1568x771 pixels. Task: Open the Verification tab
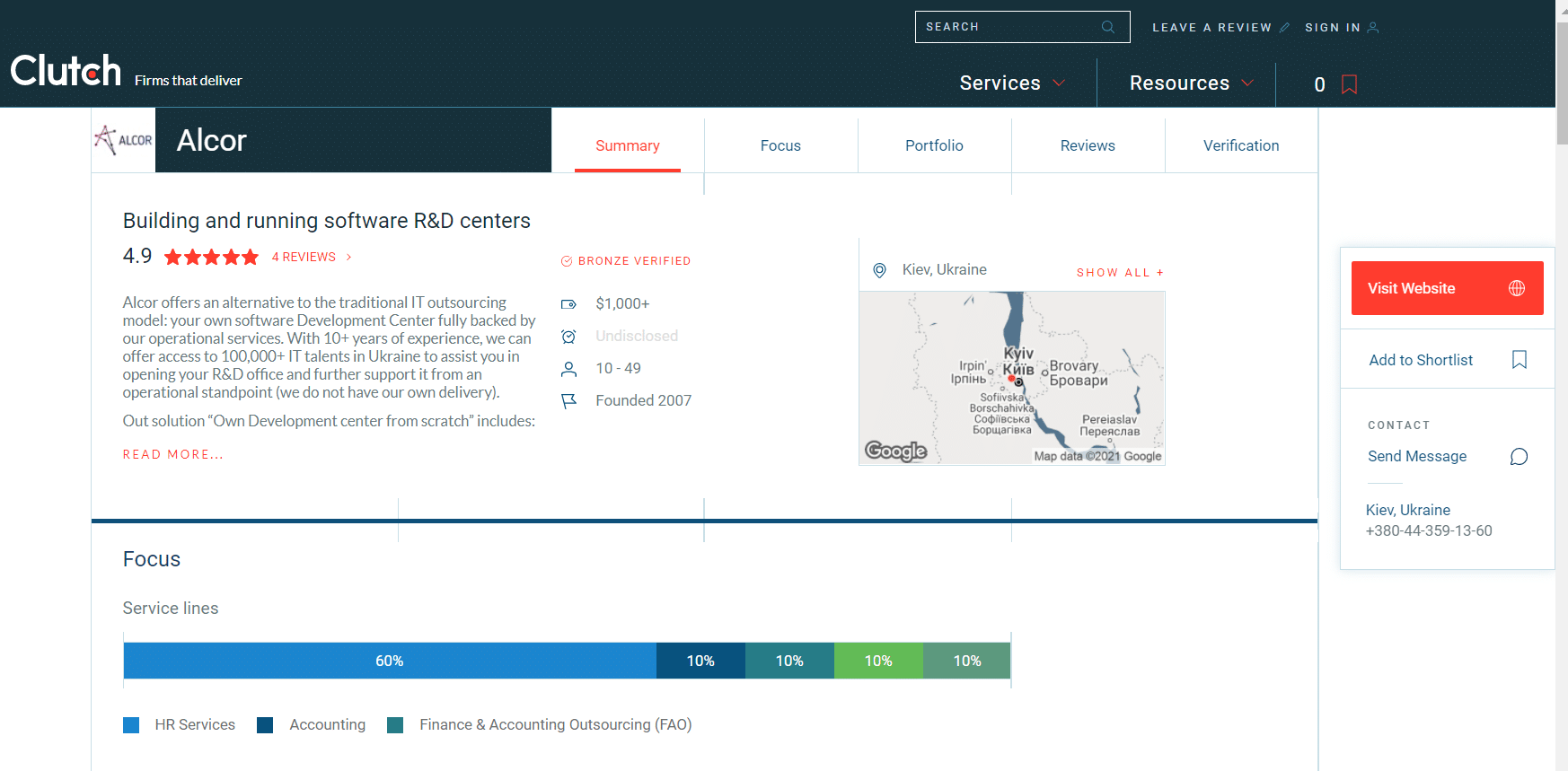(x=1240, y=145)
